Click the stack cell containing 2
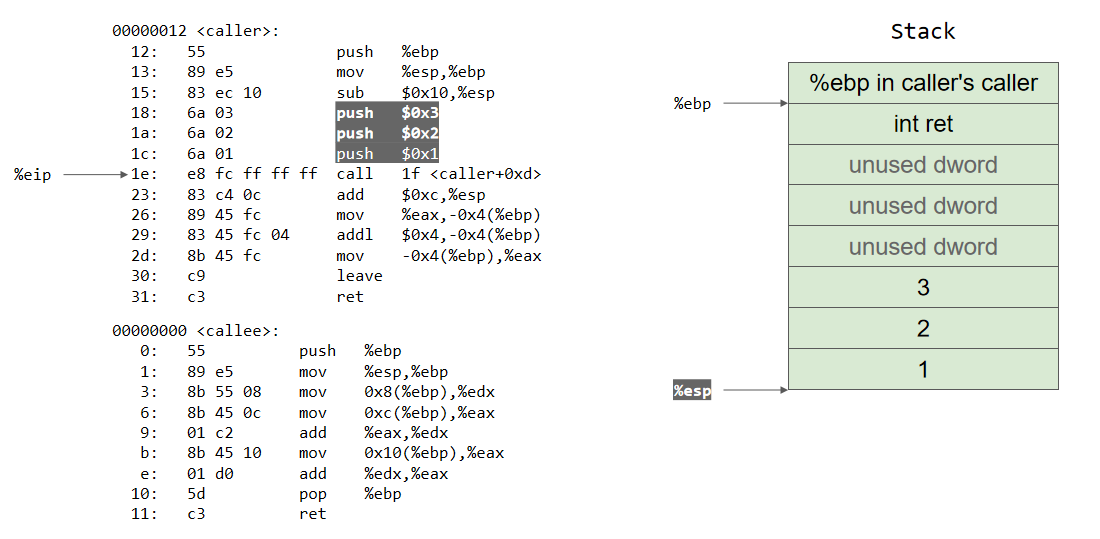Screen dimensions: 1100x539 922,329
